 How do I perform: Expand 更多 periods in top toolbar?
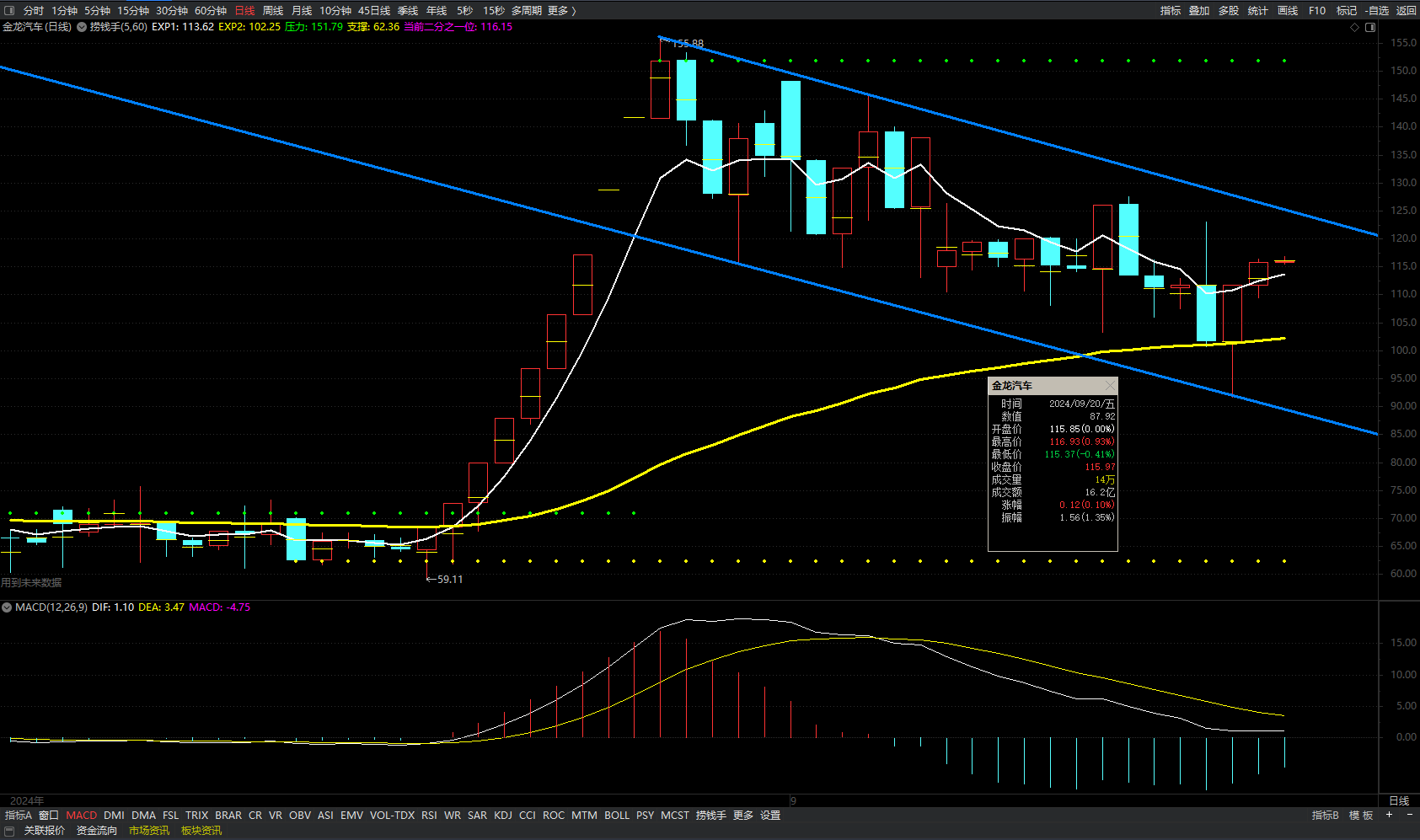561,11
